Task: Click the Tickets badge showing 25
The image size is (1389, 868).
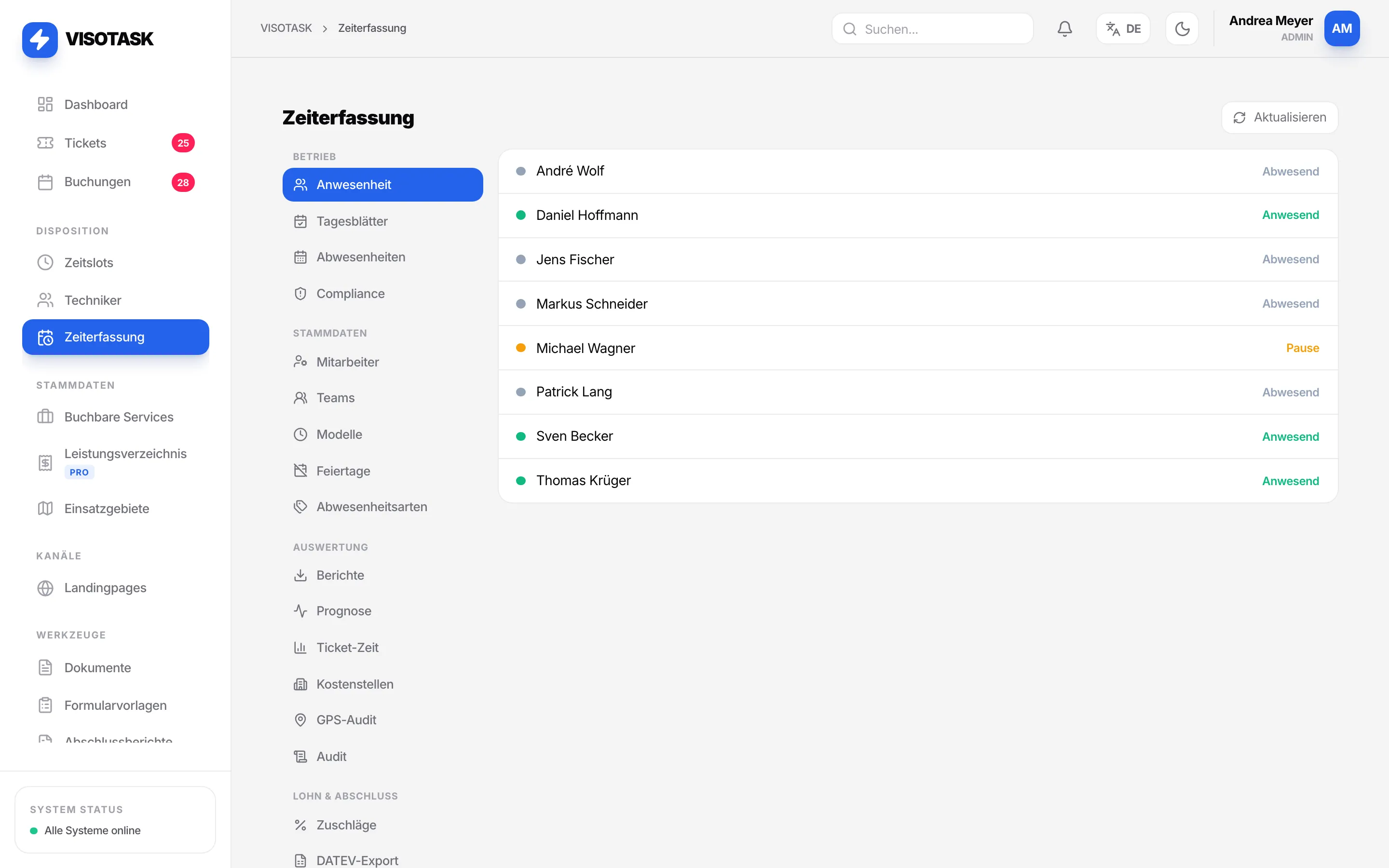Action: 183,143
